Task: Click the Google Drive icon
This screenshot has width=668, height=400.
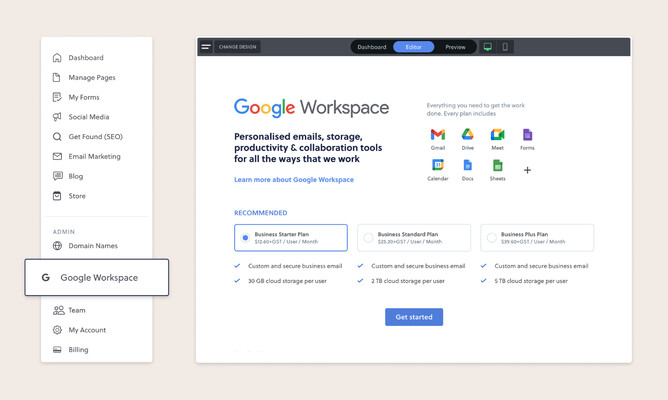Action: (x=467, y=135)
